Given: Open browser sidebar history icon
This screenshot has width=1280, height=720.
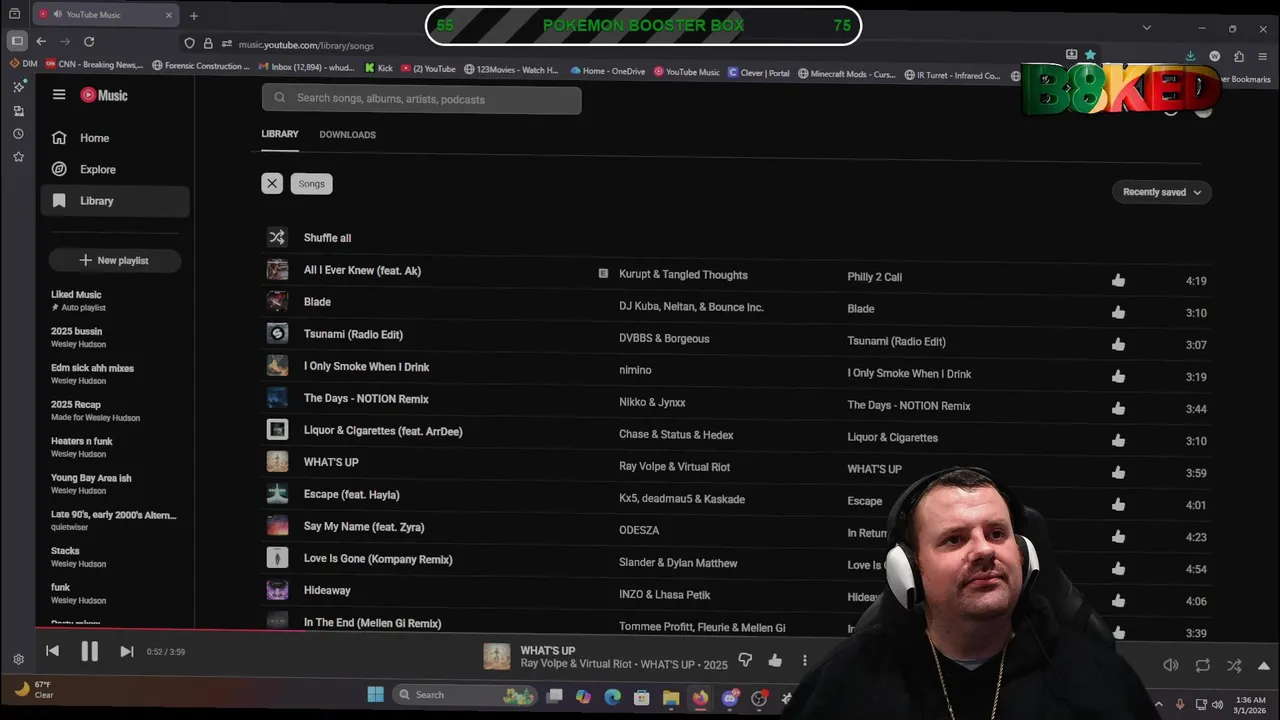Looking at the screenshot, I should click(18, 134).
